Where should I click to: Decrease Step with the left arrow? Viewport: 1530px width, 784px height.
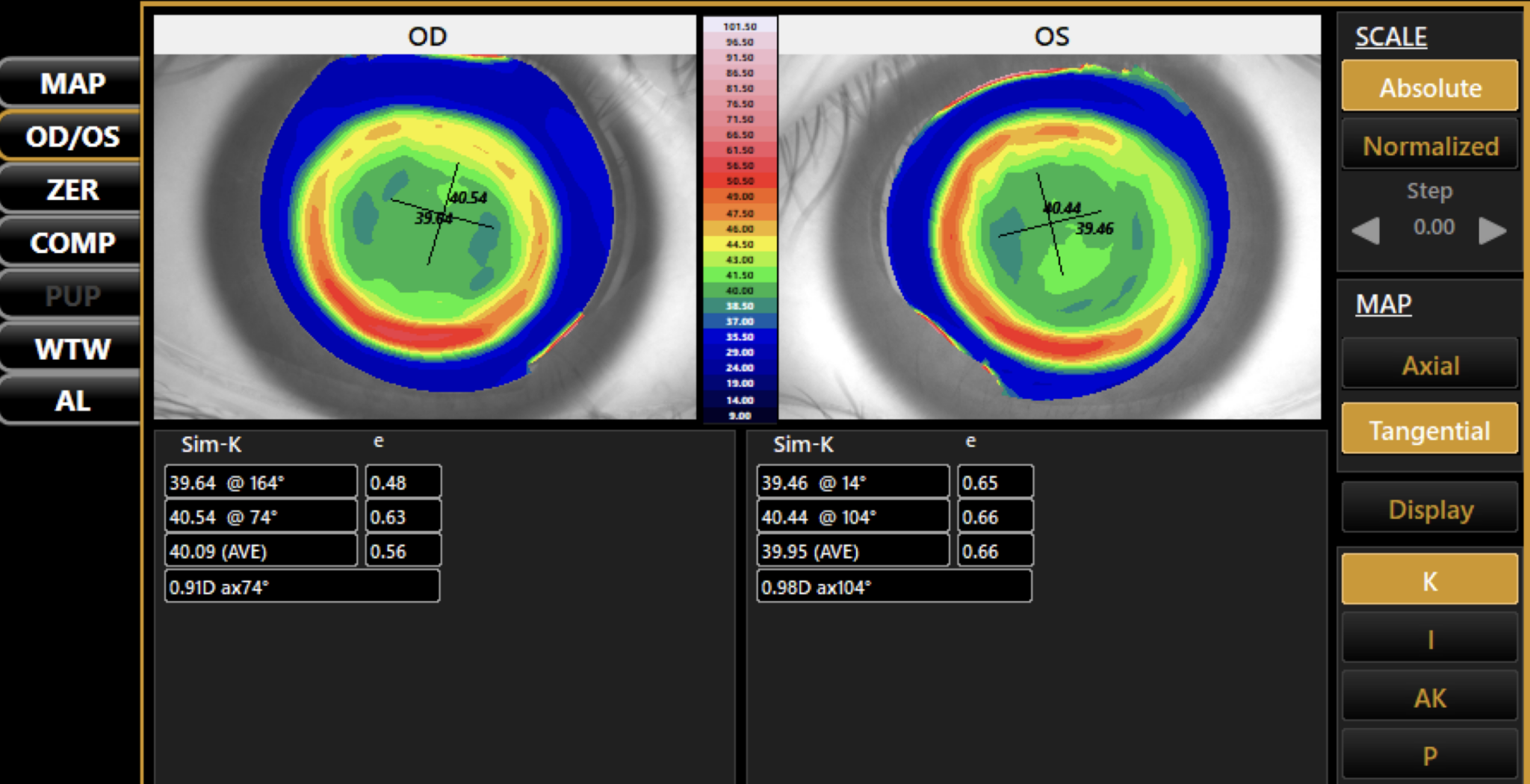point(1367,231)
